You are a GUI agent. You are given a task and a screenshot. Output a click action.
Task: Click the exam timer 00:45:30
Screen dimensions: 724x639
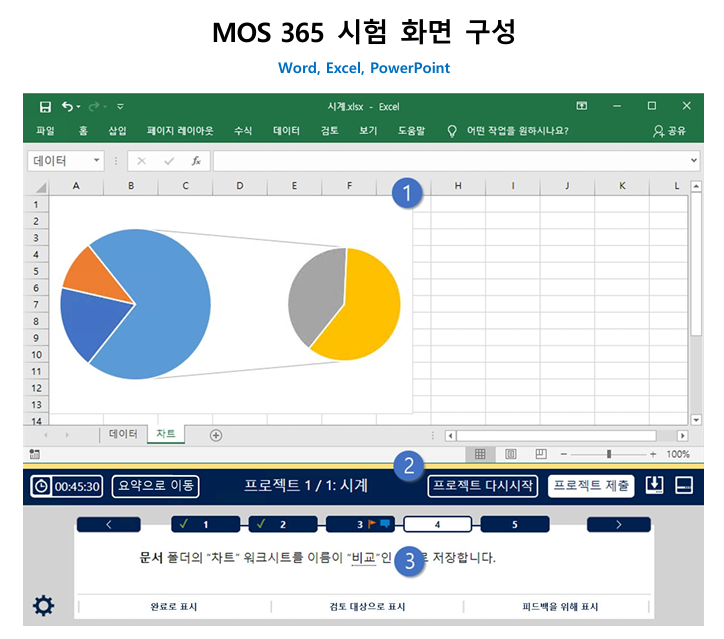66,486
